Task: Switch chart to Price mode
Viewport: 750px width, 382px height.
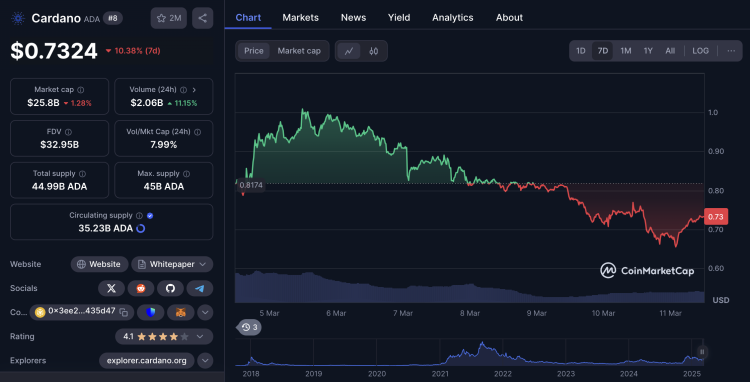Action: pos(254,51)
